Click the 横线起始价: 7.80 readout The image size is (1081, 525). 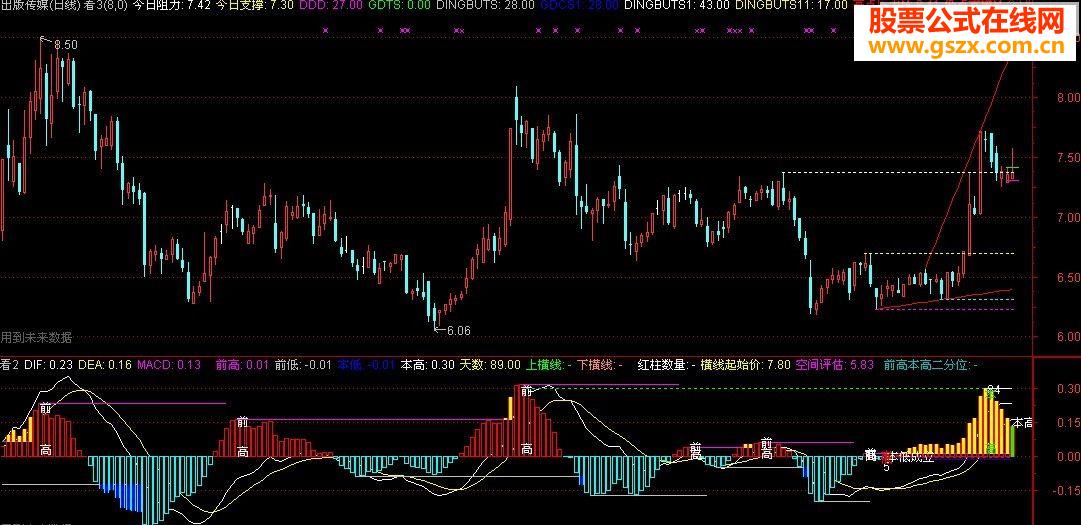(745, 364)
